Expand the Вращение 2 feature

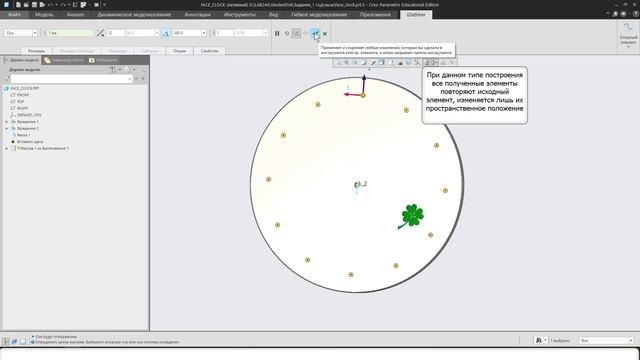pyautogui.click(x=7, y=128)
